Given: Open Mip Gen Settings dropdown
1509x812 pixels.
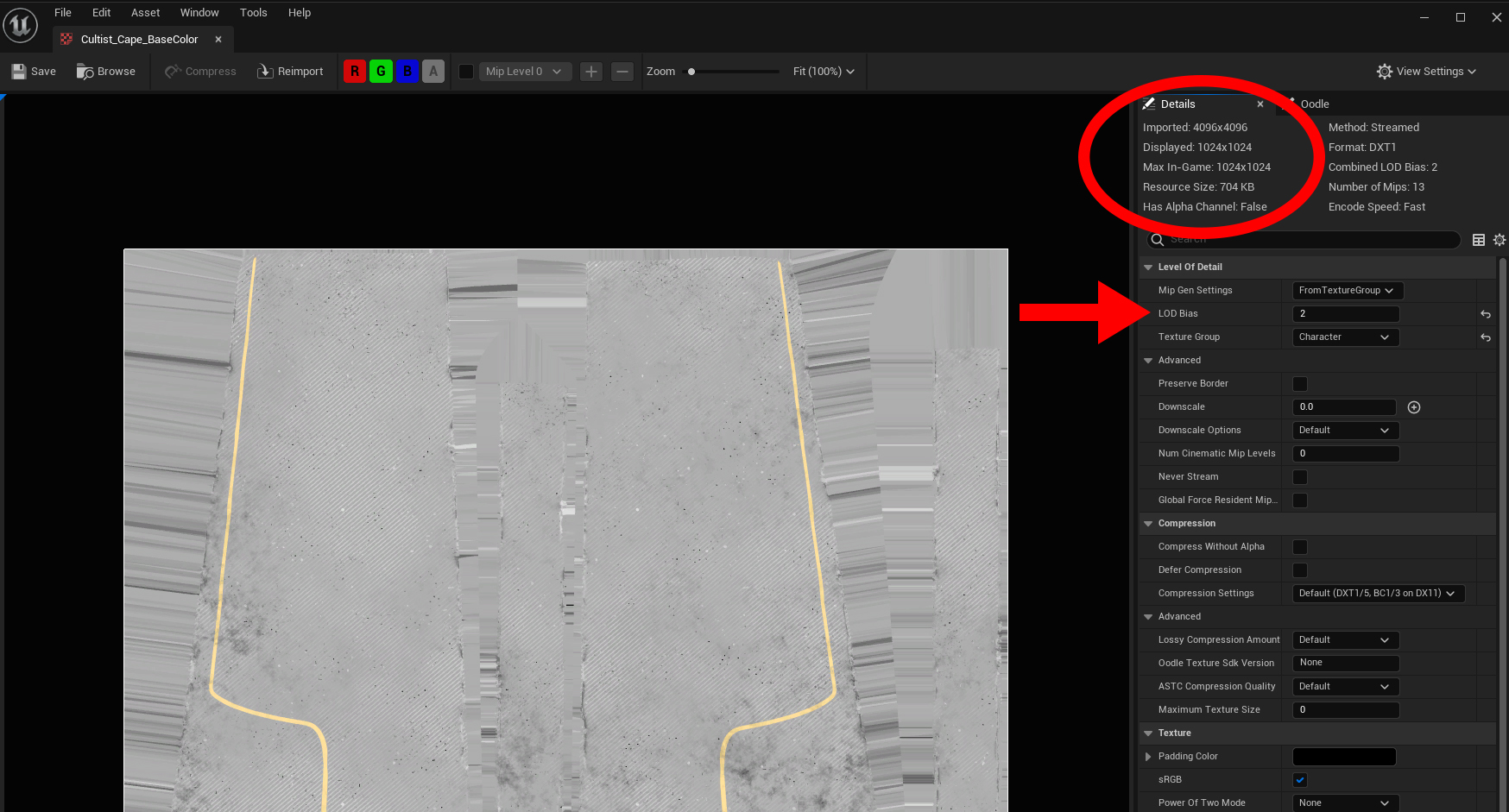Looking at the screenshot, I should click(x=1348, y=291).
